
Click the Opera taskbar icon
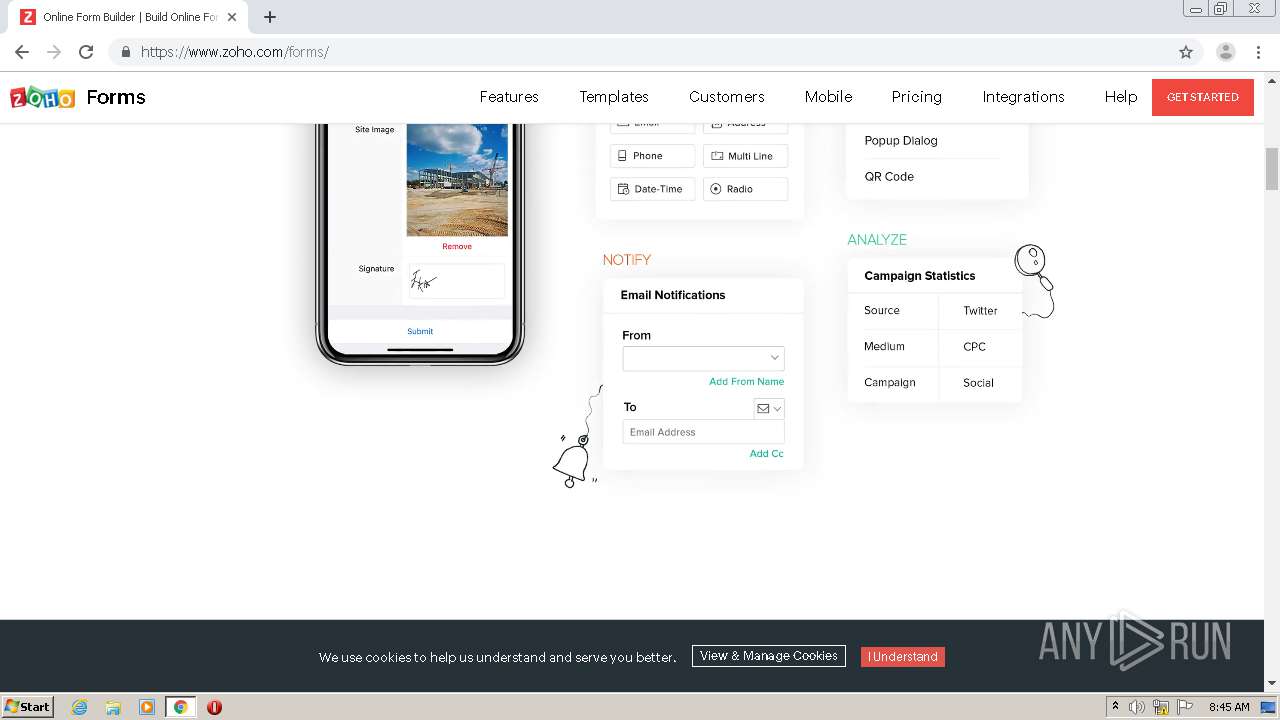pyautogui.click(x=214, y=707)
